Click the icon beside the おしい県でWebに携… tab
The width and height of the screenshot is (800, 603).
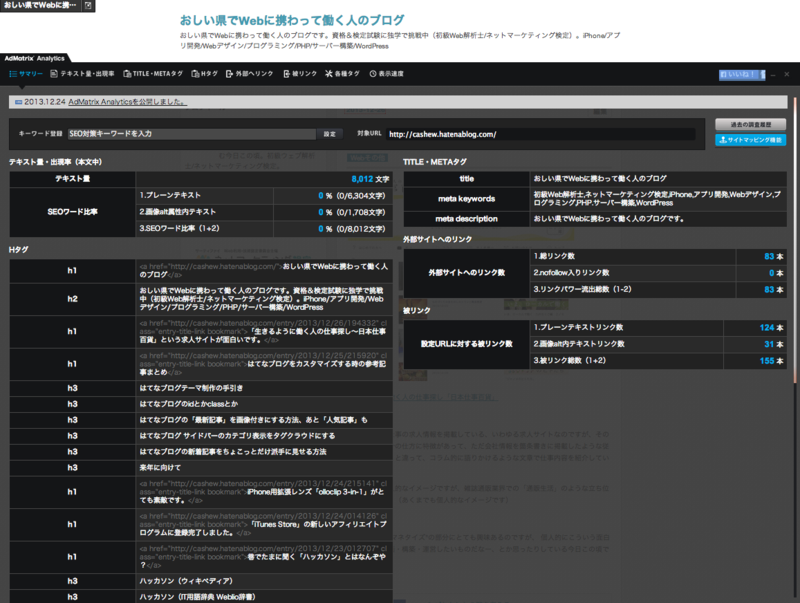coord(88,5)
